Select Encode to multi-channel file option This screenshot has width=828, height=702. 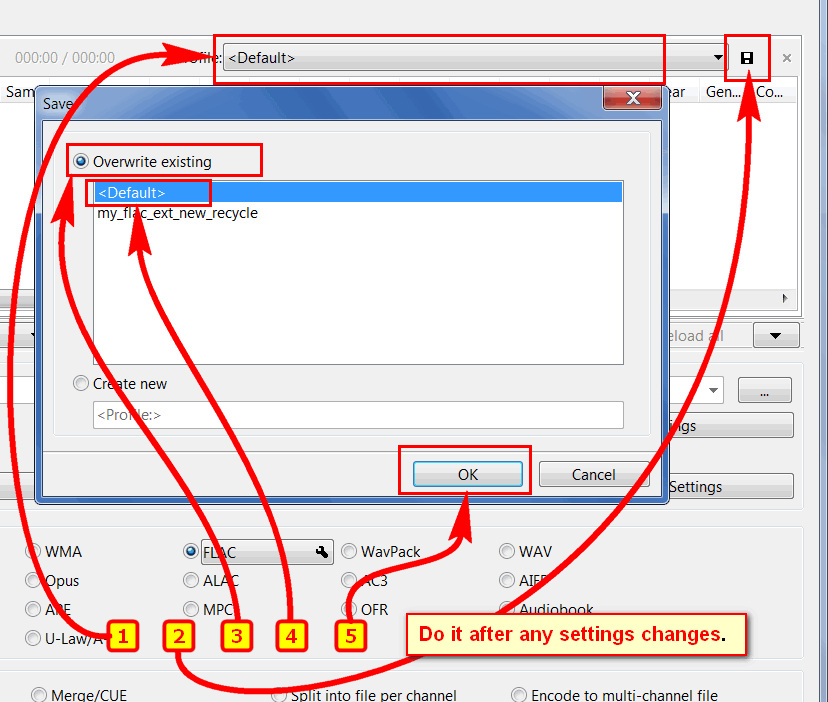[x=518, y=694]
